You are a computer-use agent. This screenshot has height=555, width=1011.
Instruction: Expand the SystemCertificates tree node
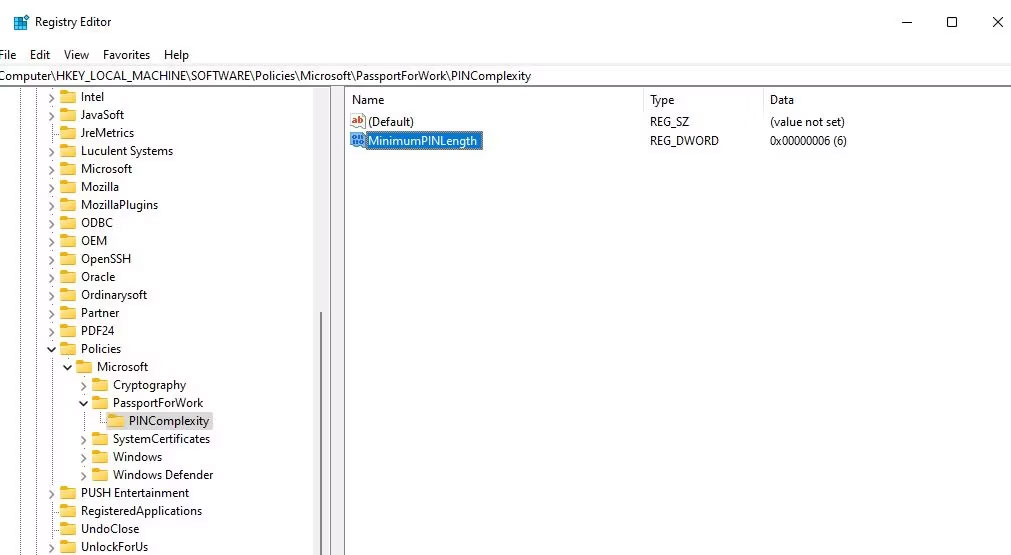click(x=84, y=439)
